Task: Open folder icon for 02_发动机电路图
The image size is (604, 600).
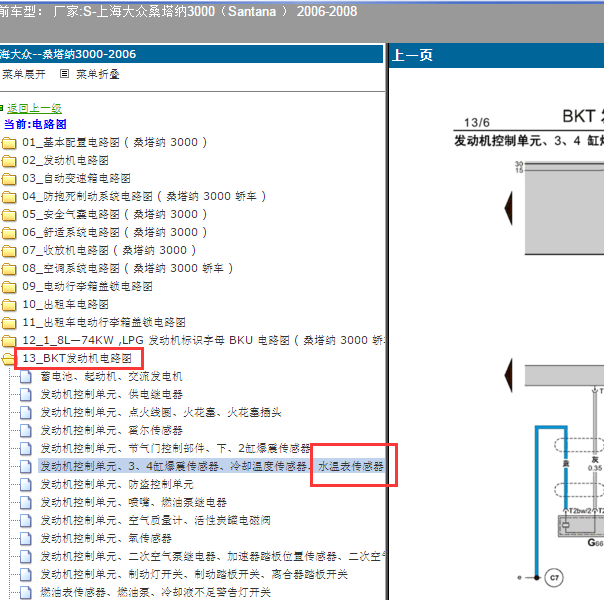Action: click(9, 161)
